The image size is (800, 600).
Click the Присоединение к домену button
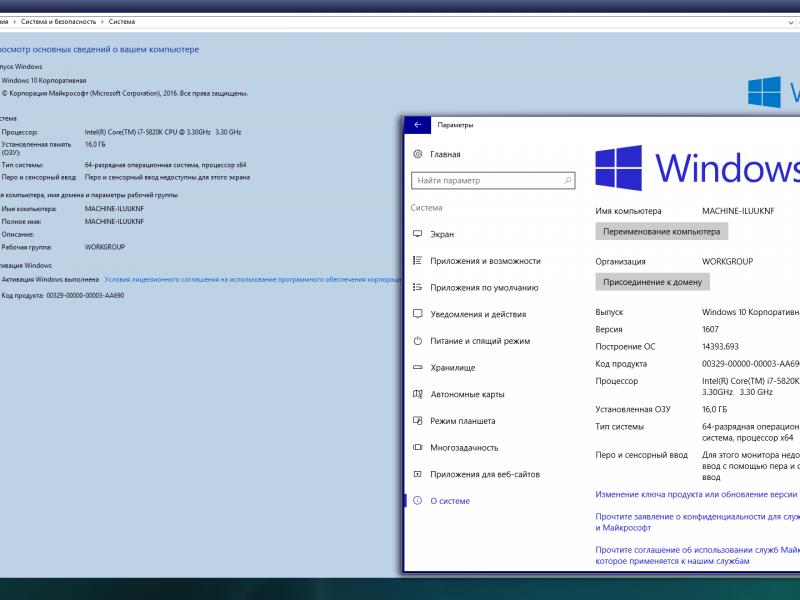[x=652, y=282]
